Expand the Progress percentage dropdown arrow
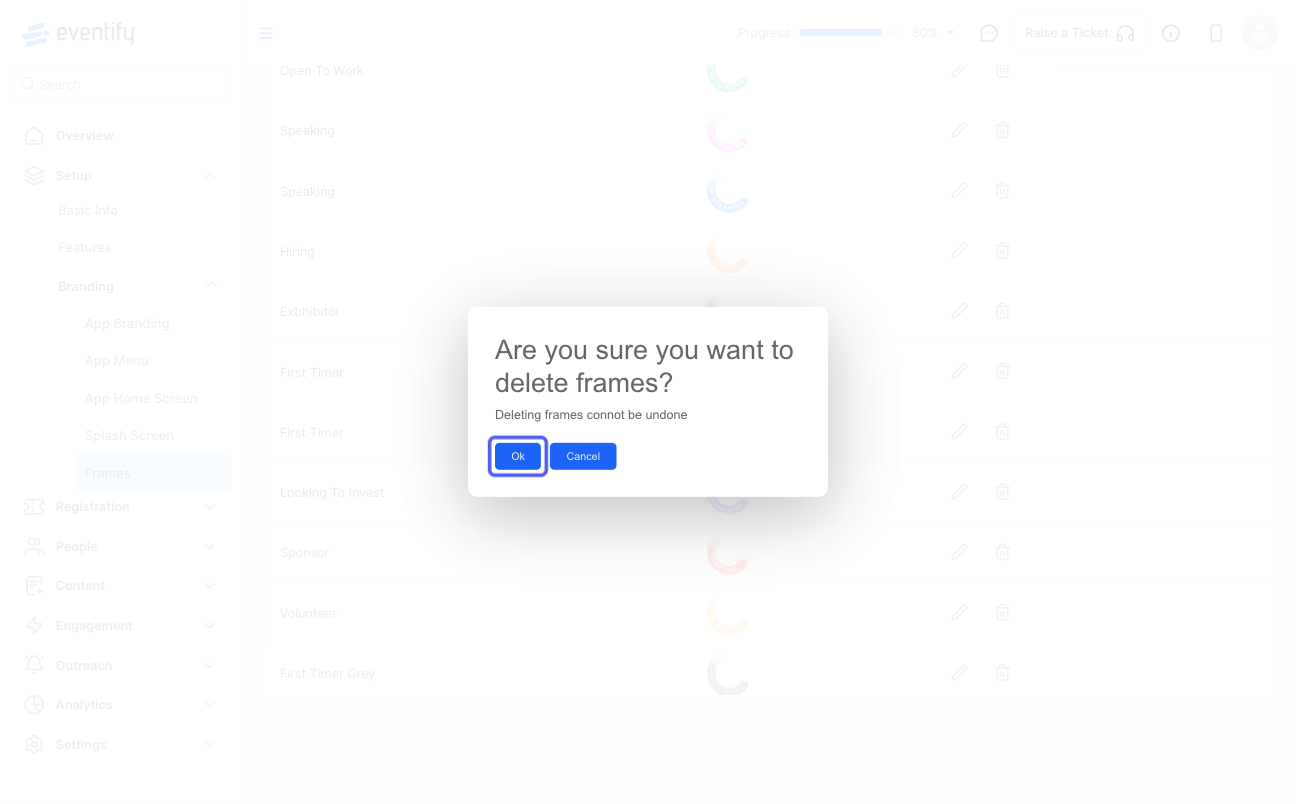This screenshot has height=804, width=1296. 950,33
